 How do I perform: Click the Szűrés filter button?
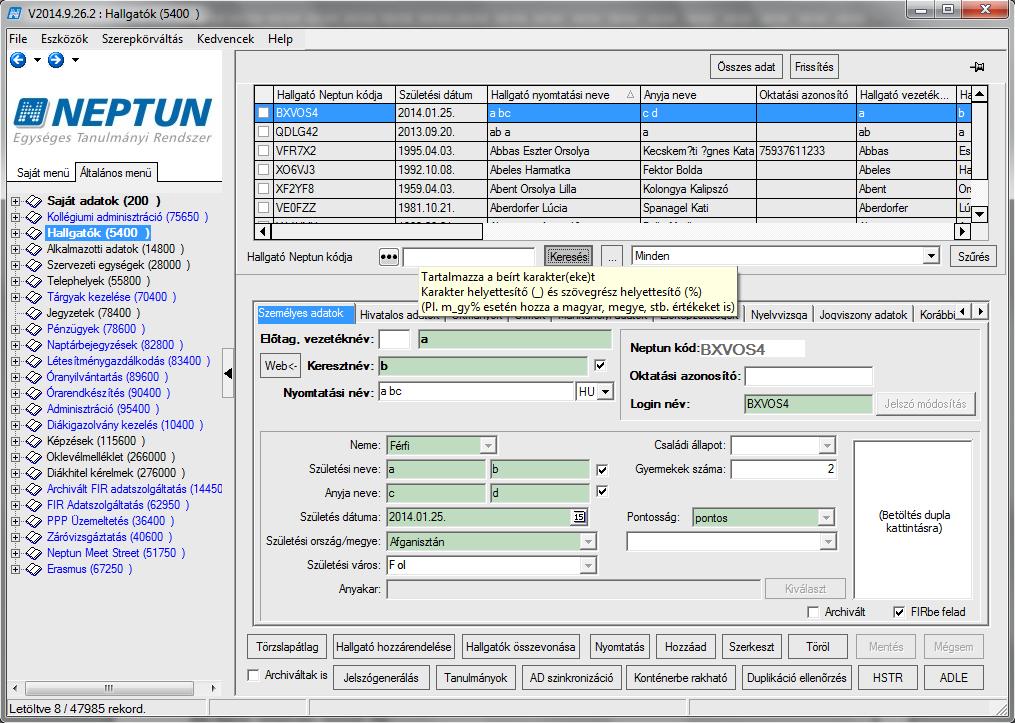tap(974, 256)
